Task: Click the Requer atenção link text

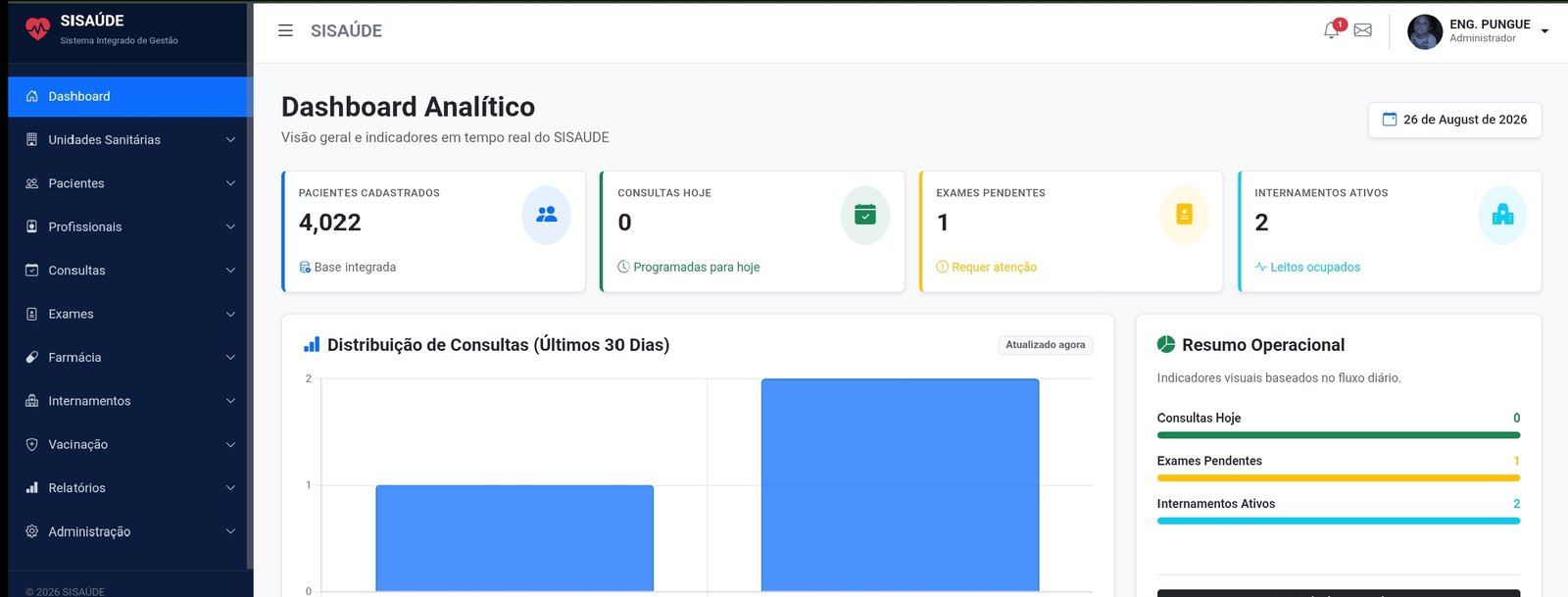Action: click(994, 267)
